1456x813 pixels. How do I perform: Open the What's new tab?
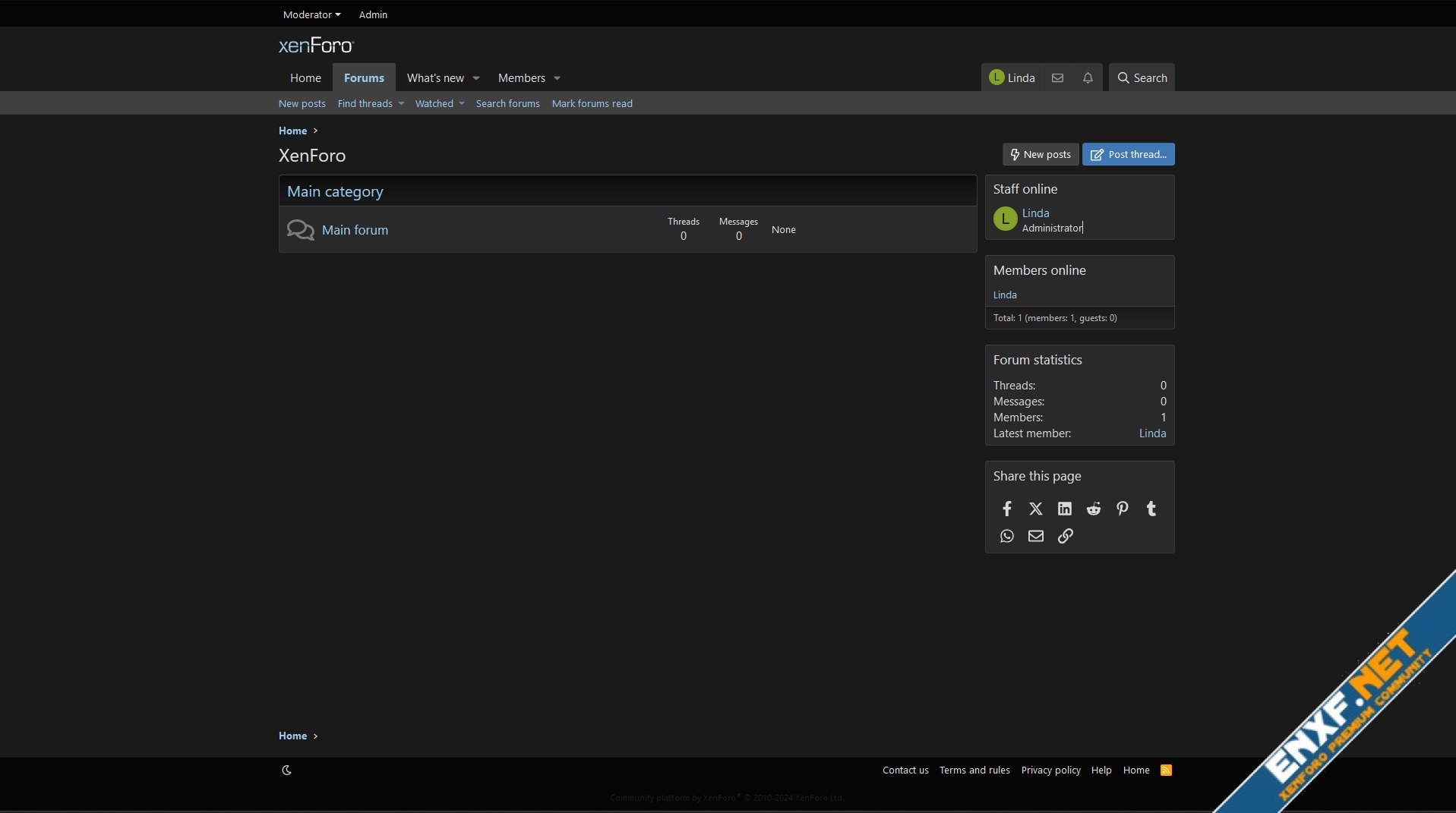(435, 77)
